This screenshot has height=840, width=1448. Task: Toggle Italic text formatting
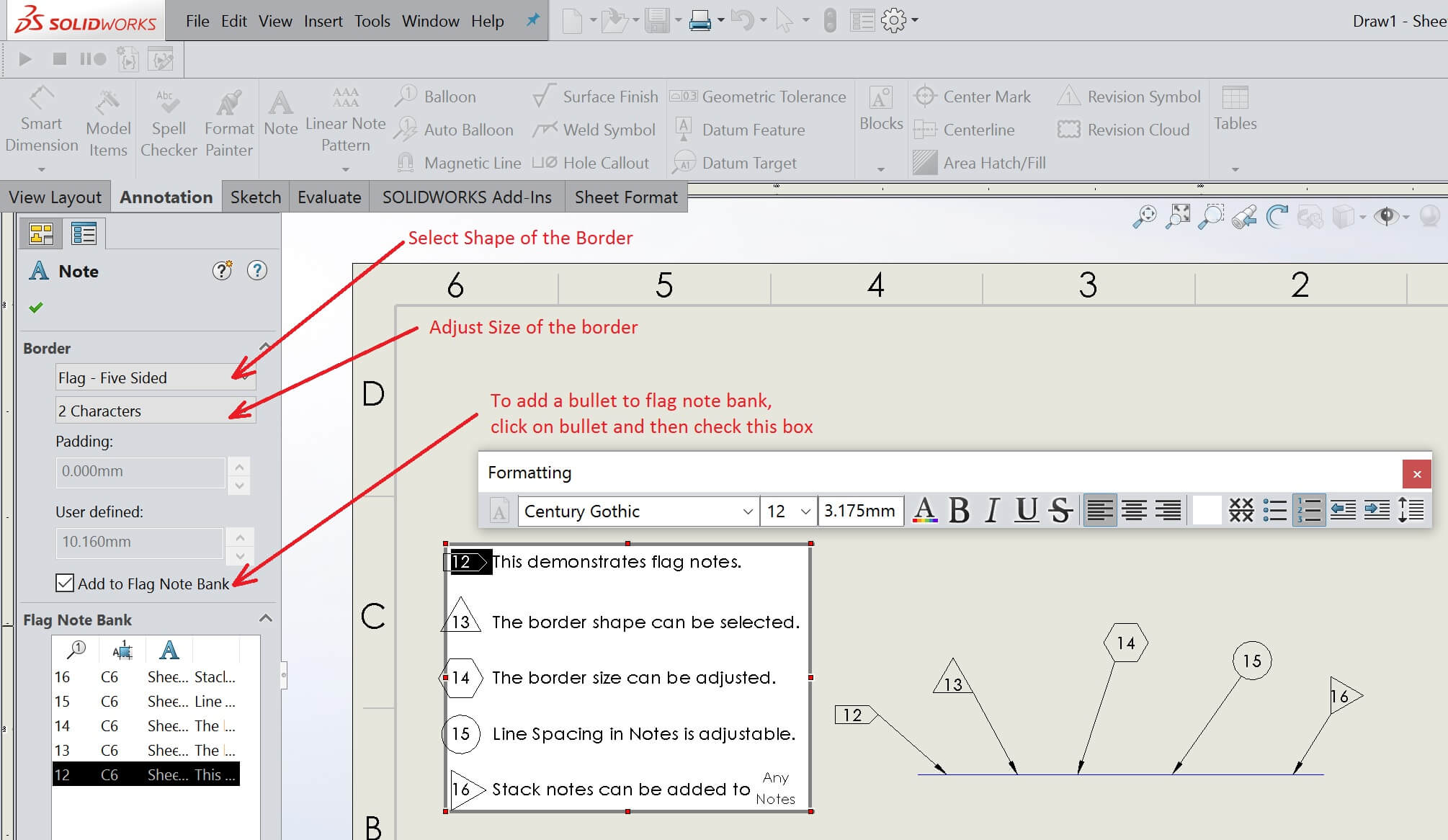[x=992, y=510]
